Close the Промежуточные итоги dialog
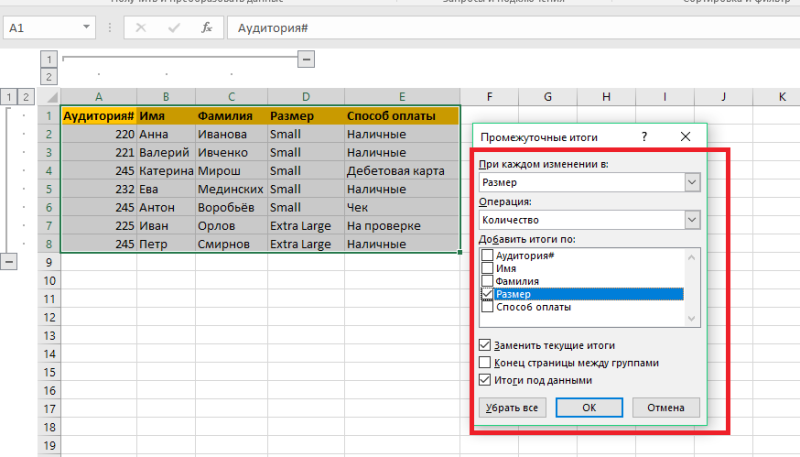 pos(685,137)
